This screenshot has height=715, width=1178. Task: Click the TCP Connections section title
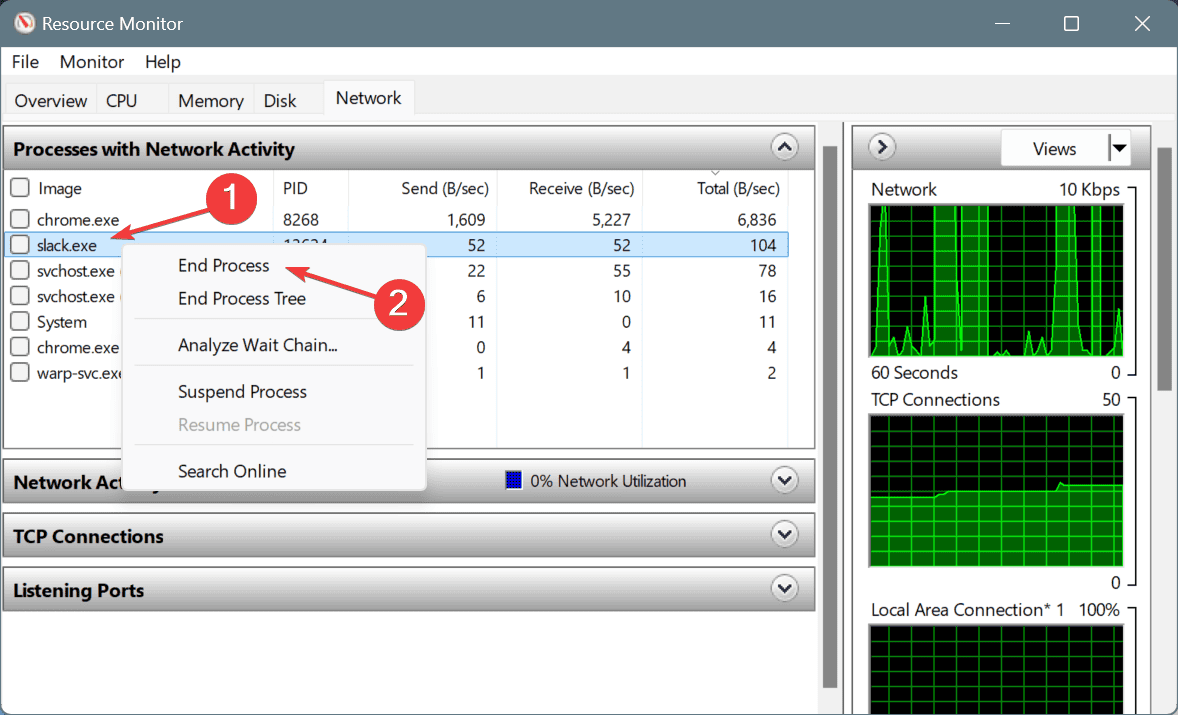[88, 535]
